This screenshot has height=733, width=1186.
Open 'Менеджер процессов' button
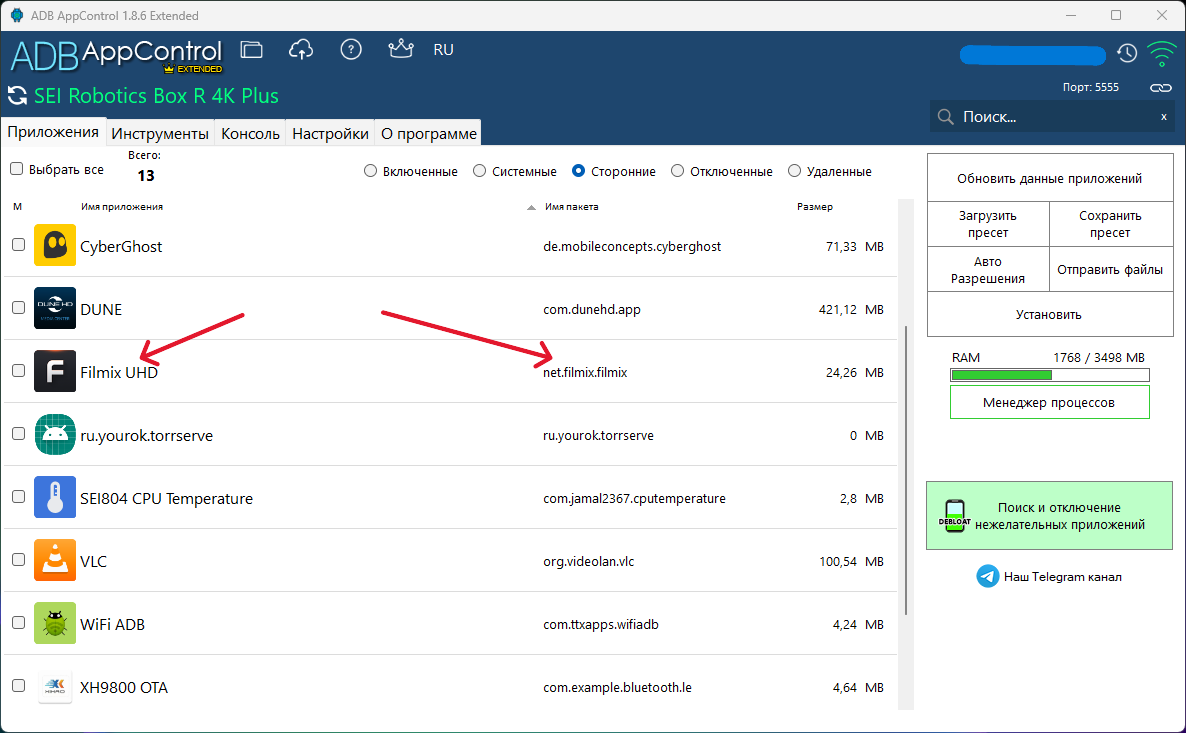pyautogui.click(x=1050, y=402)
